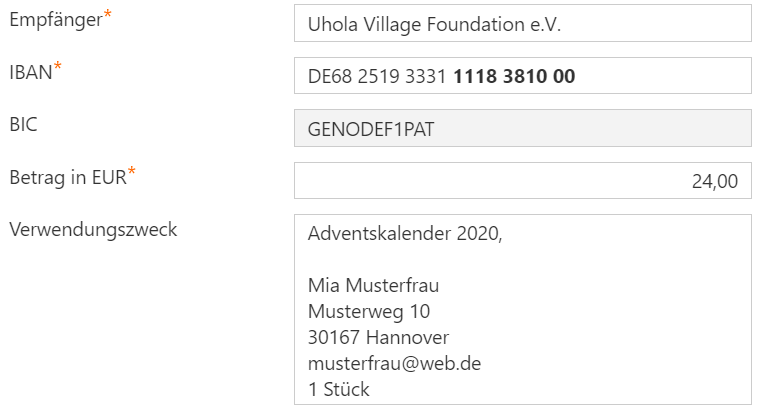Screen dimensions: 758x413
Task: Click the bold '1118 3810 00' IBAN digits
Action: pyautogui.click(x=514, y=76)
